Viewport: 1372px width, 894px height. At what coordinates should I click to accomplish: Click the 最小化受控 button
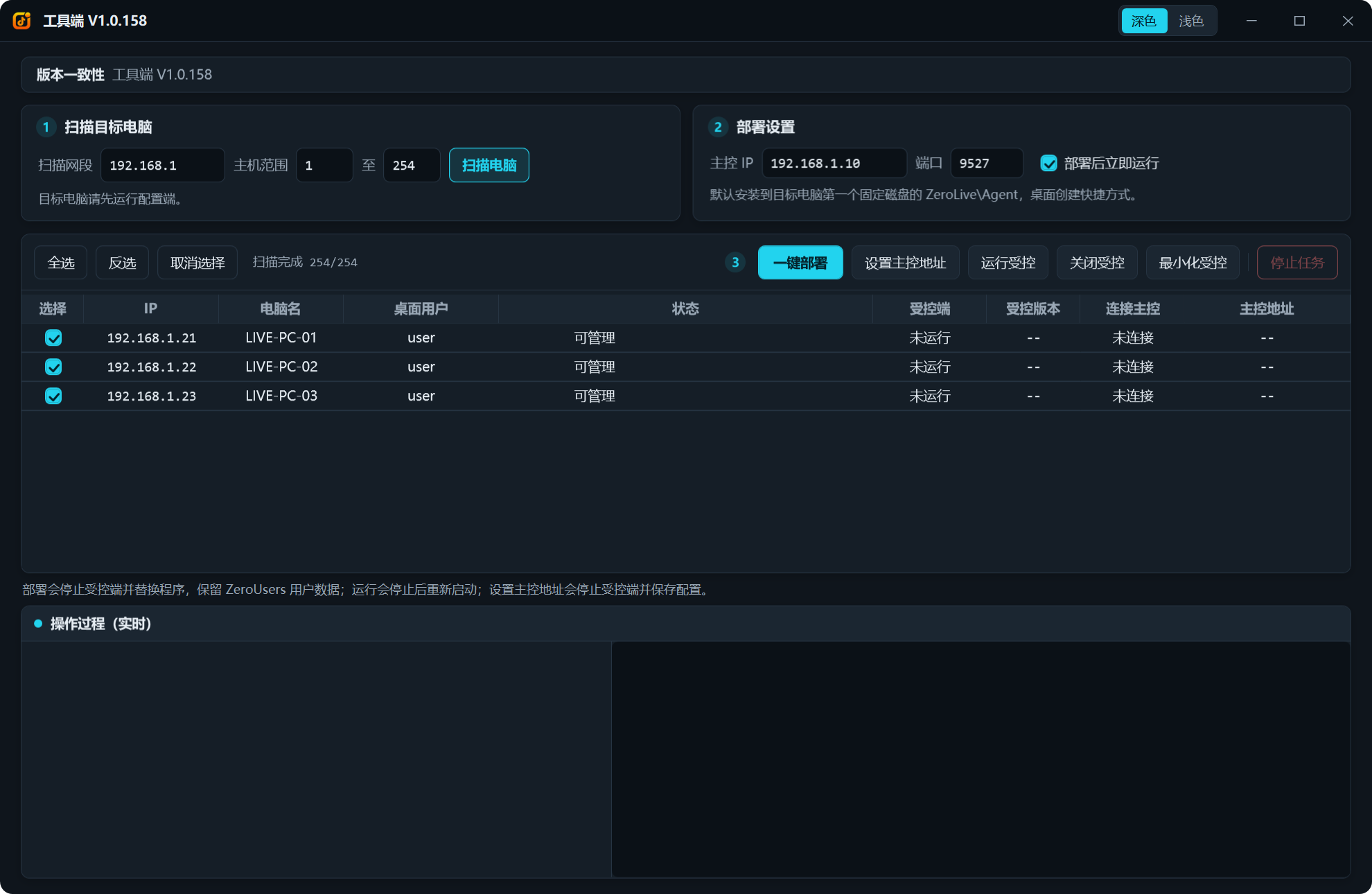click(1193, 263)
